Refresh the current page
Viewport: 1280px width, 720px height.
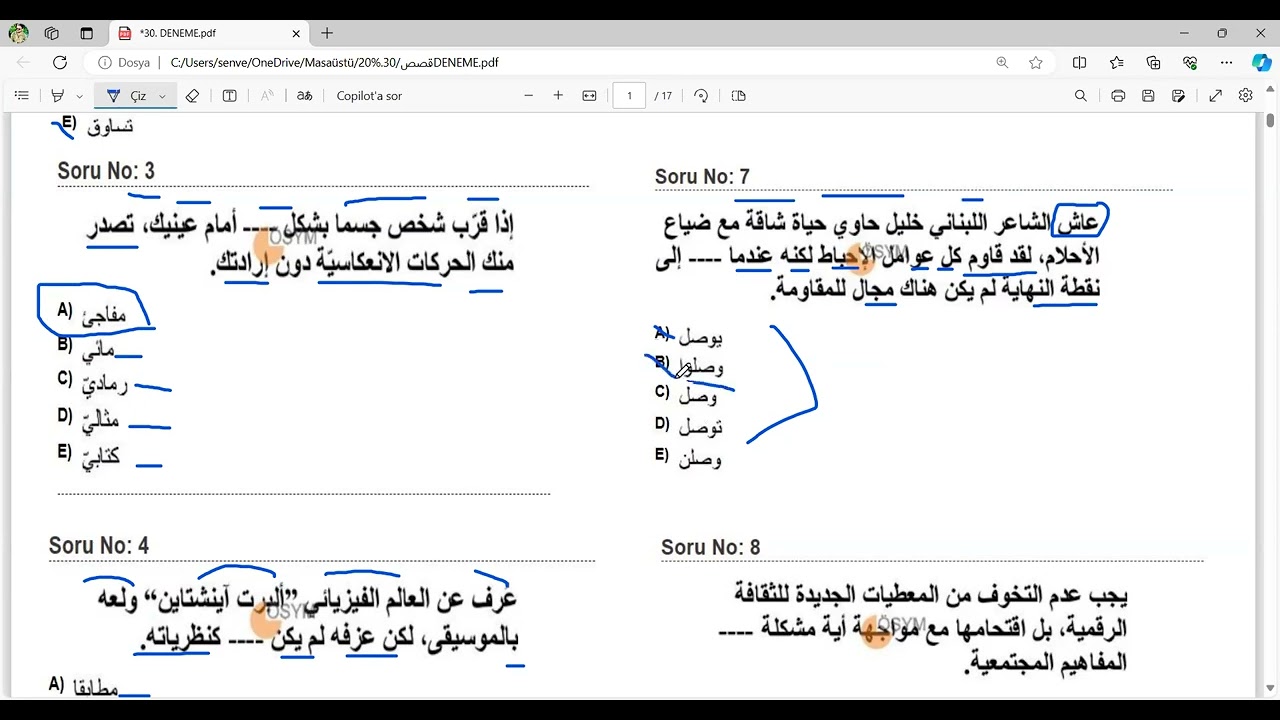(x=60, y=62)
